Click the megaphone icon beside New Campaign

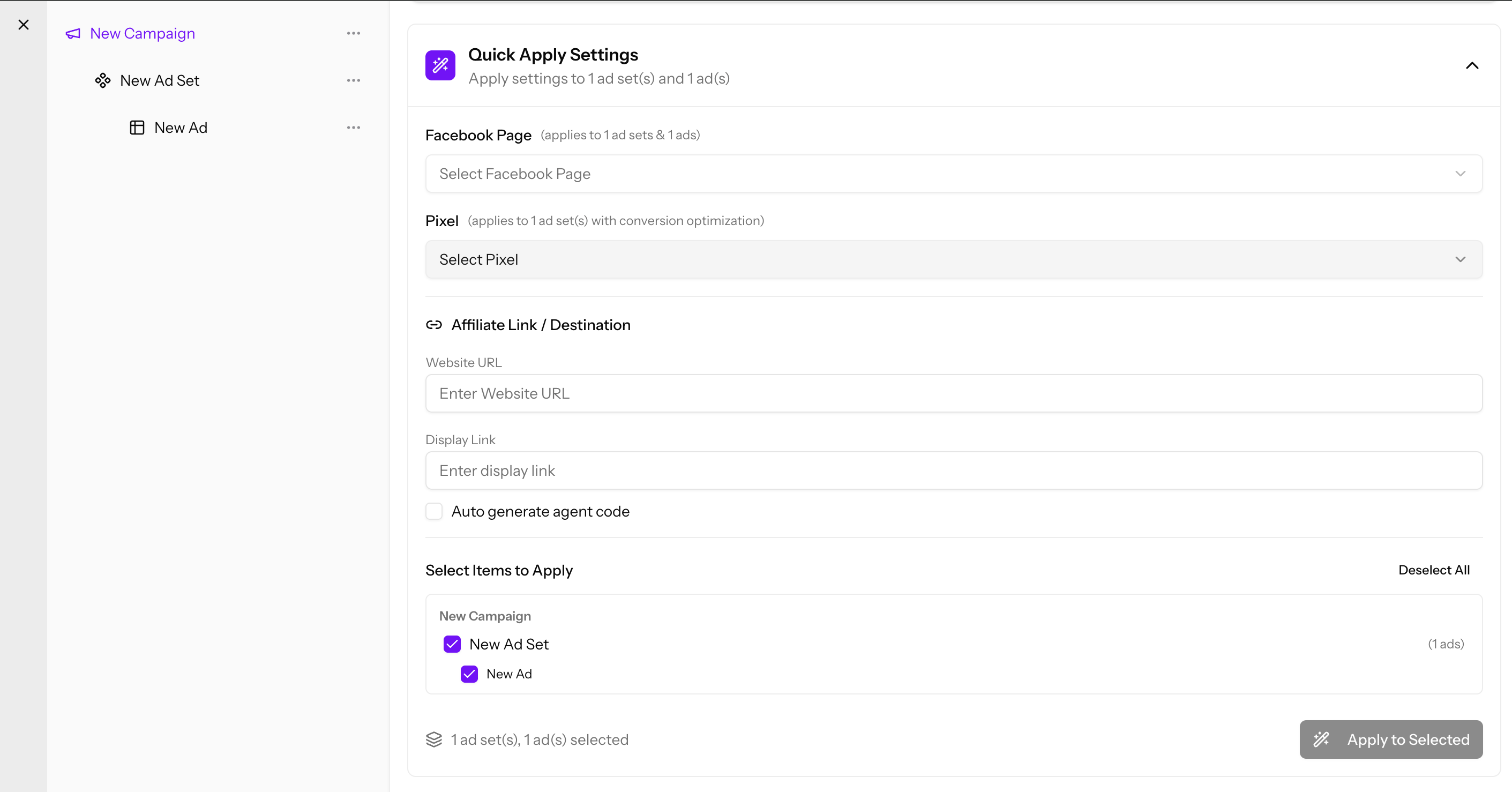pos(73,33)
